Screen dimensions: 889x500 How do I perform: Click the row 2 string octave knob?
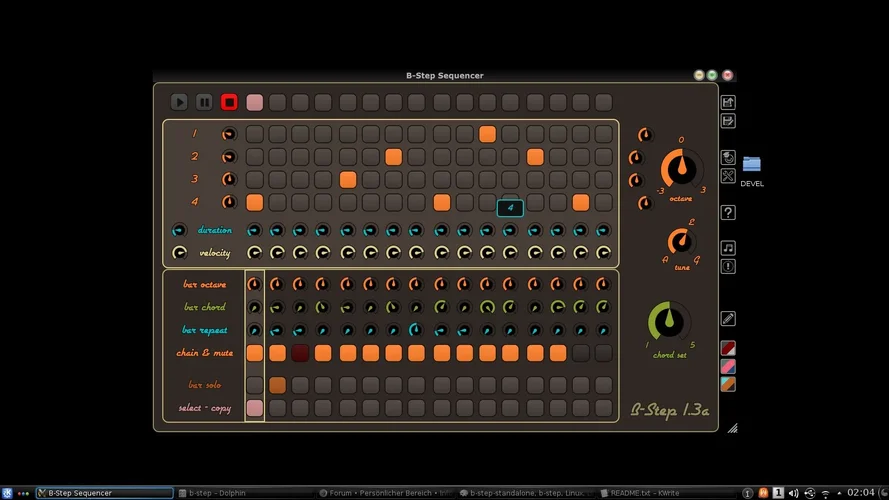click(x=636, y=158)
